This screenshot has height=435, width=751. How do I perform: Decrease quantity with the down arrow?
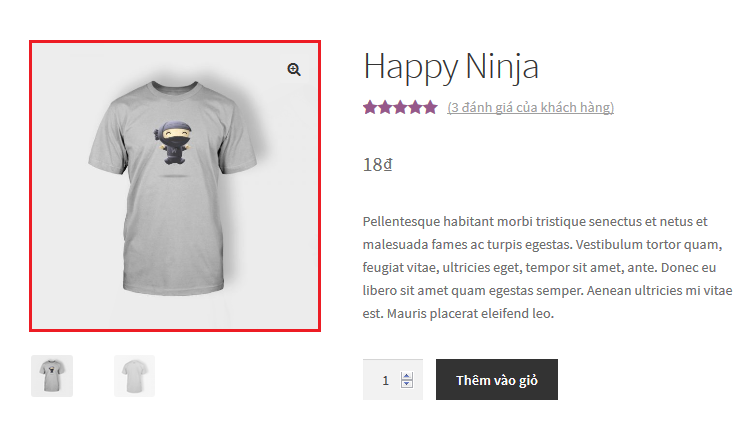click(x=407, y=384)
